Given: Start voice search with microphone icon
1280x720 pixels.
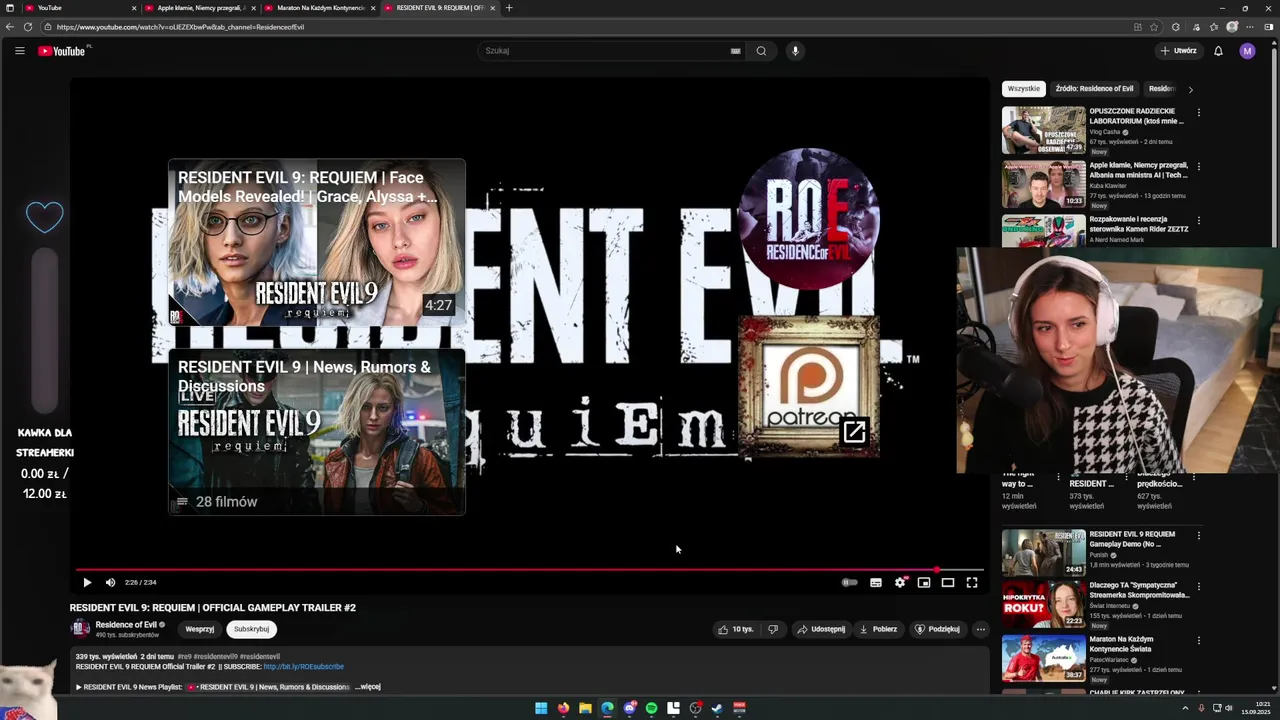Looking at the screenshot, I should [795, 51].
